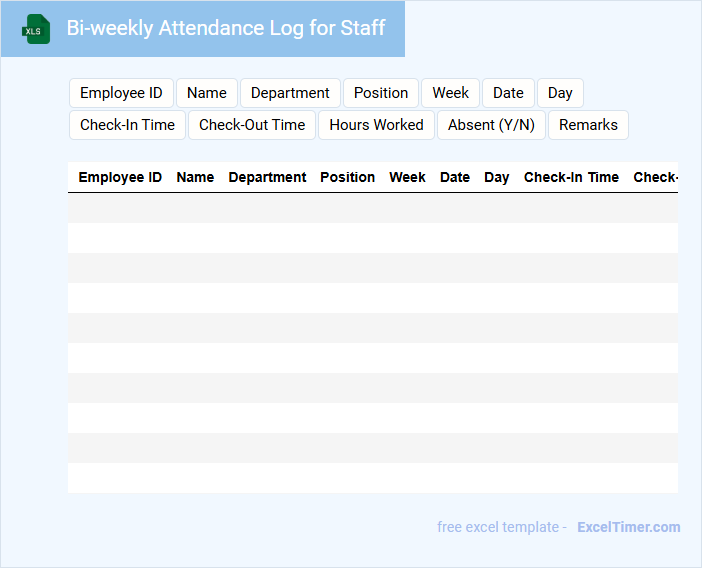
Task: Click the Name table column header
Action: click(x=195, y=177)
